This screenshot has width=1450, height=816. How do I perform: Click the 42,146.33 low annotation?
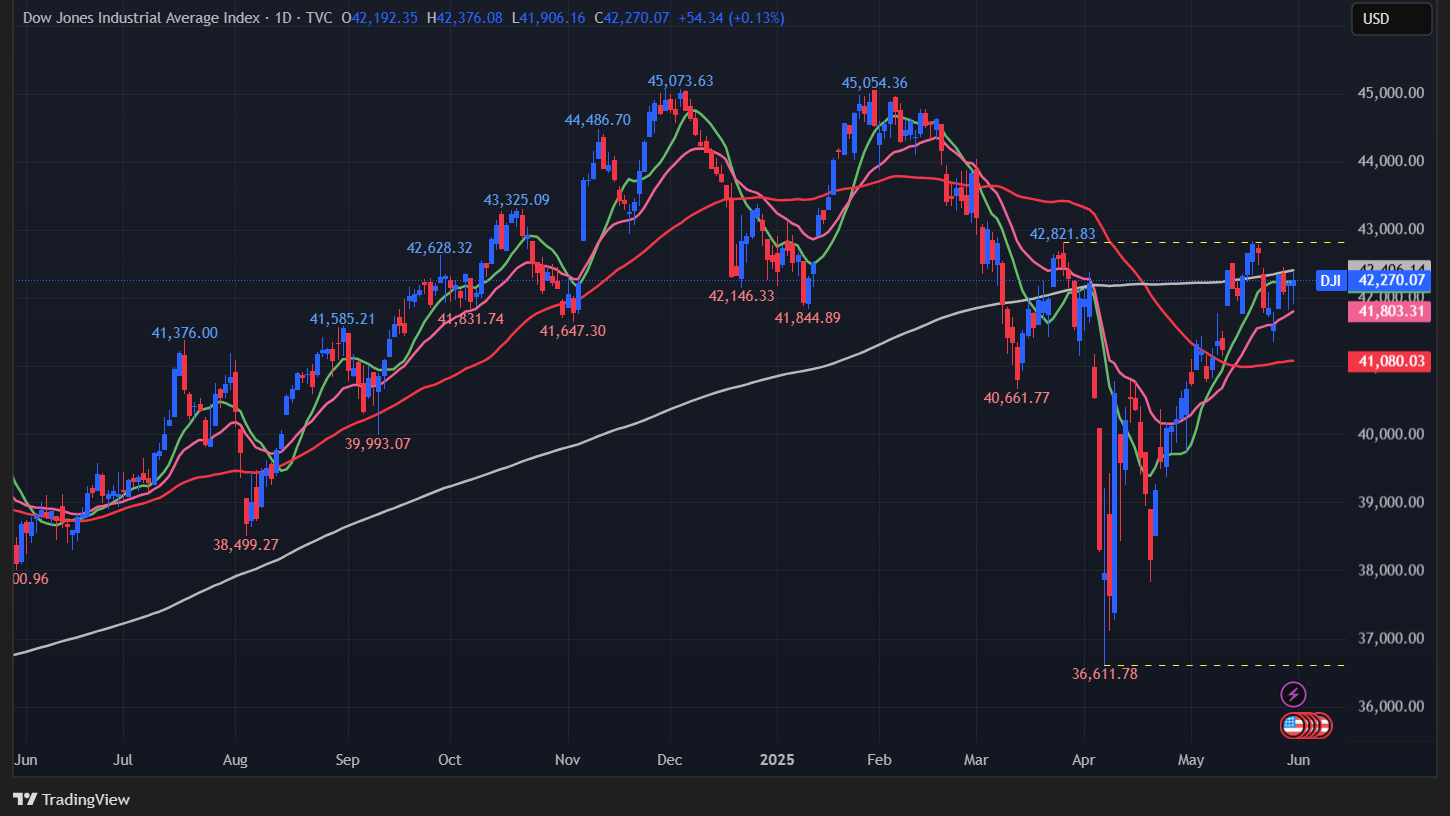741,296
